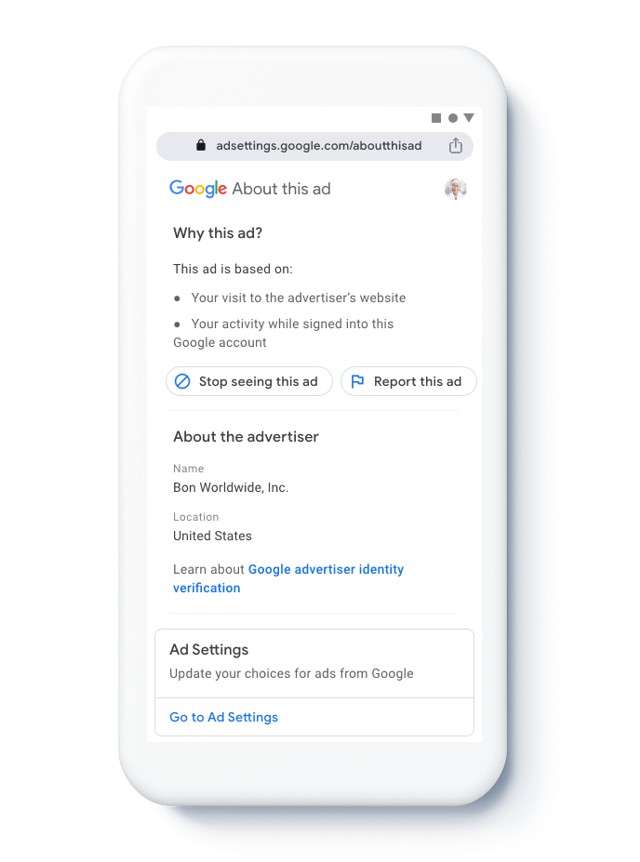Click the flag icon on Report this ad
The width and height of the screenshot is (640, 862).
click(x=358, y=381)
